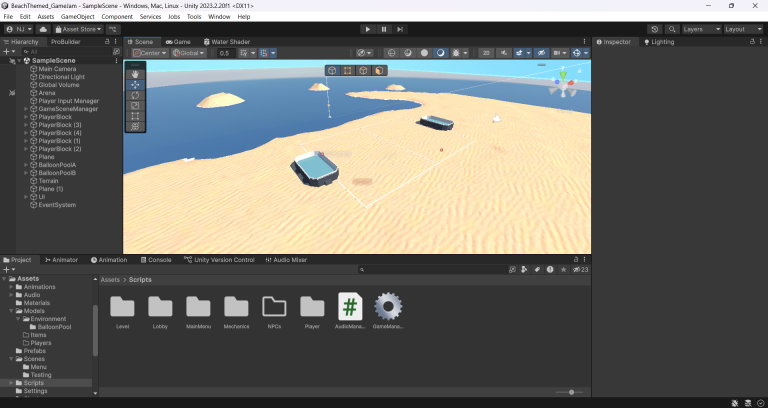Open the NJ account dropdown
Image resolution: width=768 pixels, height=408 pixels.
tap(19, 29)
